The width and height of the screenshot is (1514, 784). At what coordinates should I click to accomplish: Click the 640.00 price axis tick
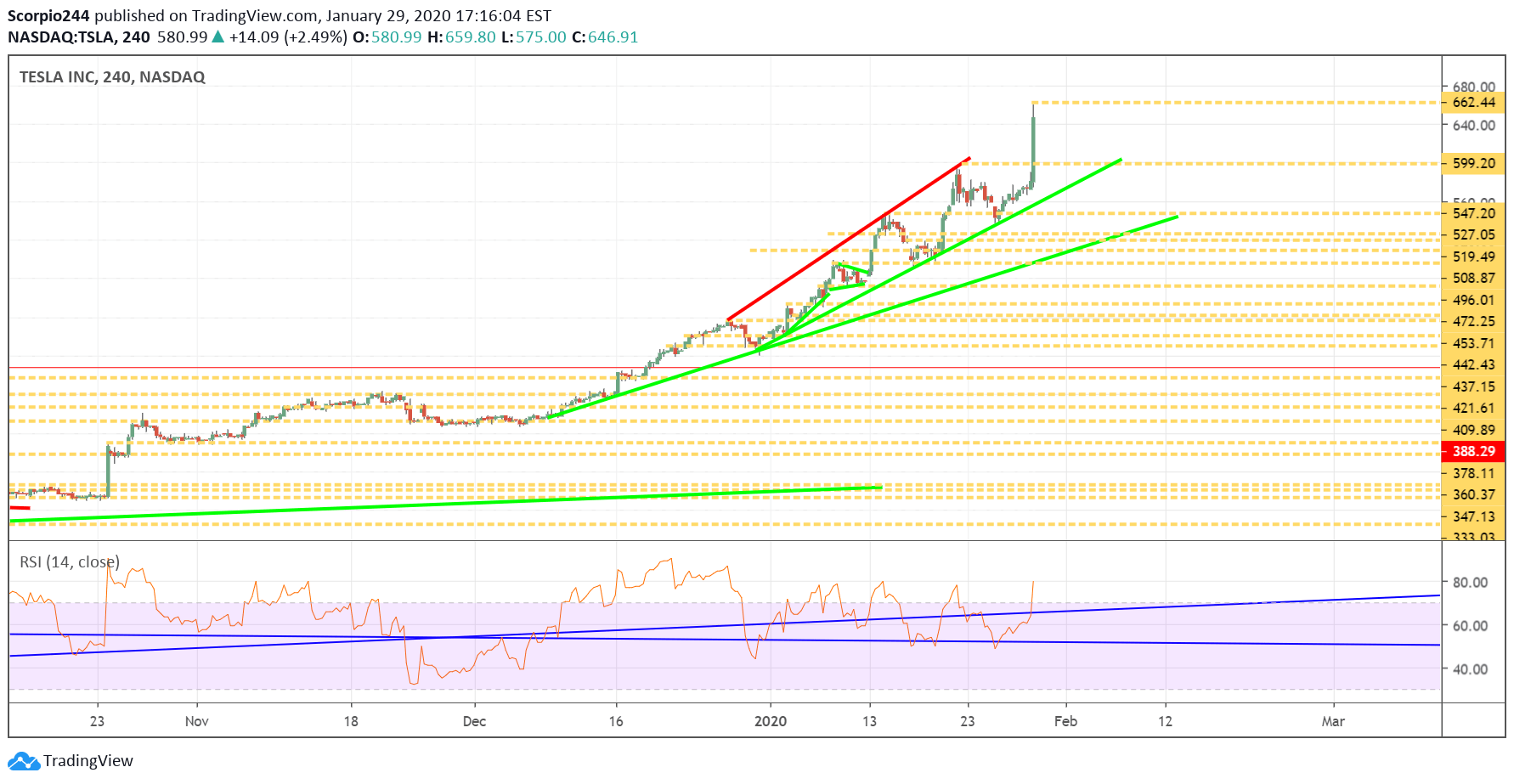click(x=1473, y=125)
